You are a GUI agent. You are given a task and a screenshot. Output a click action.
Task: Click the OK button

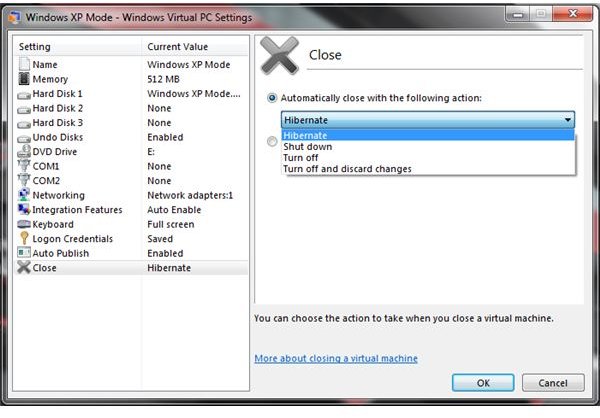click(x=483, y=383)
